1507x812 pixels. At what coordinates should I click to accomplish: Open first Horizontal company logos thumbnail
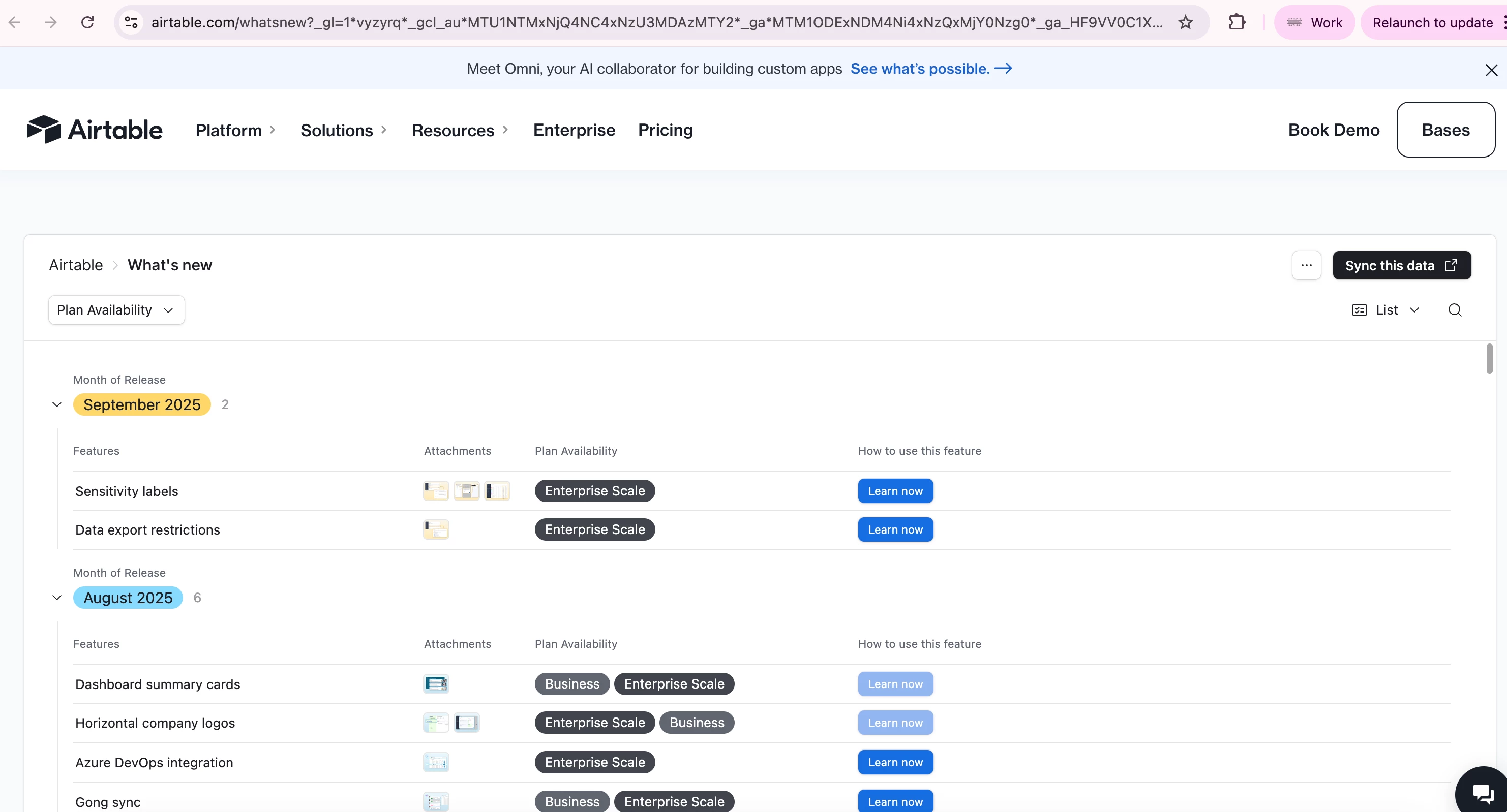click(436, 722)
